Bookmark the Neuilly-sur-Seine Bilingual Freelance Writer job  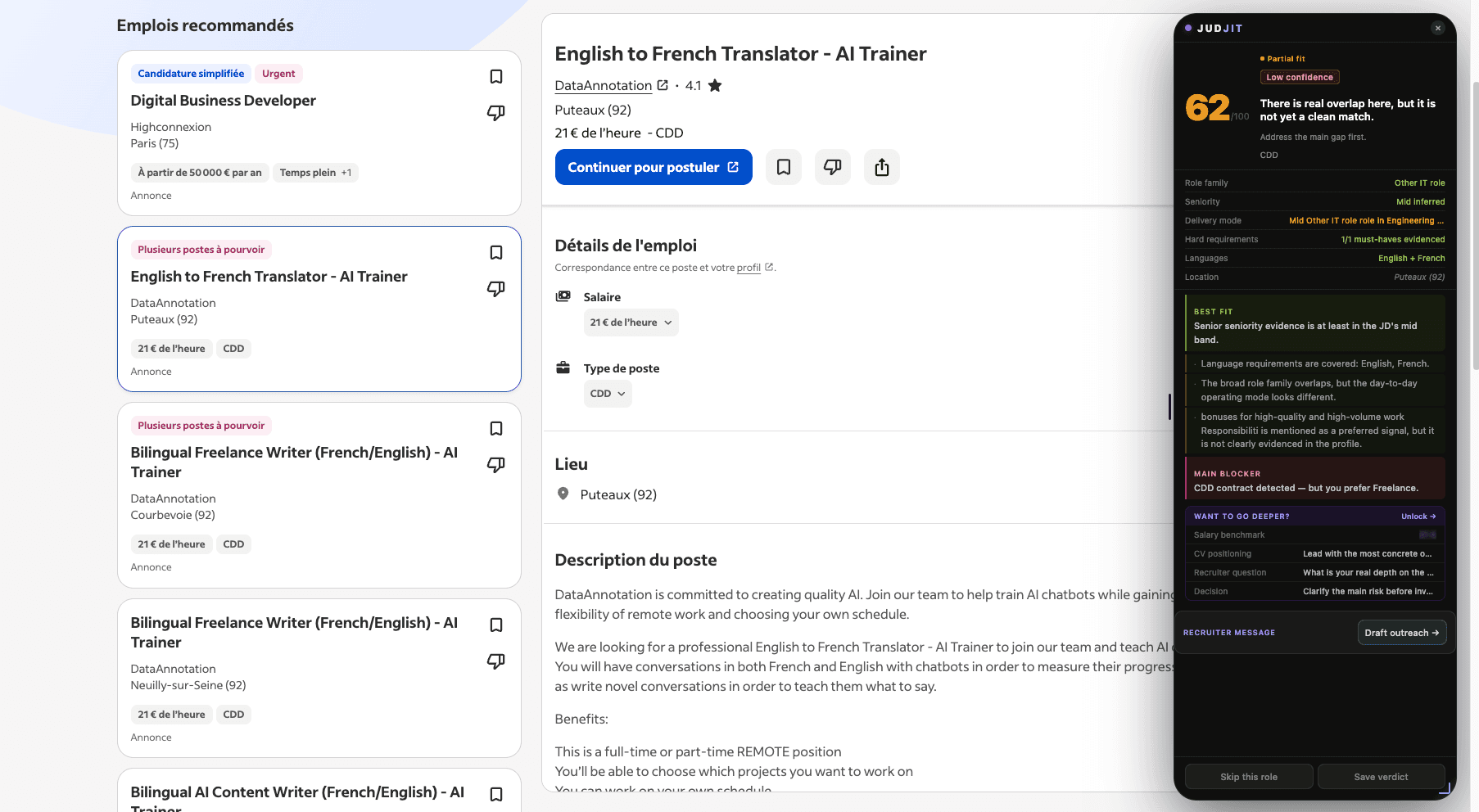[x=496, y=625]
